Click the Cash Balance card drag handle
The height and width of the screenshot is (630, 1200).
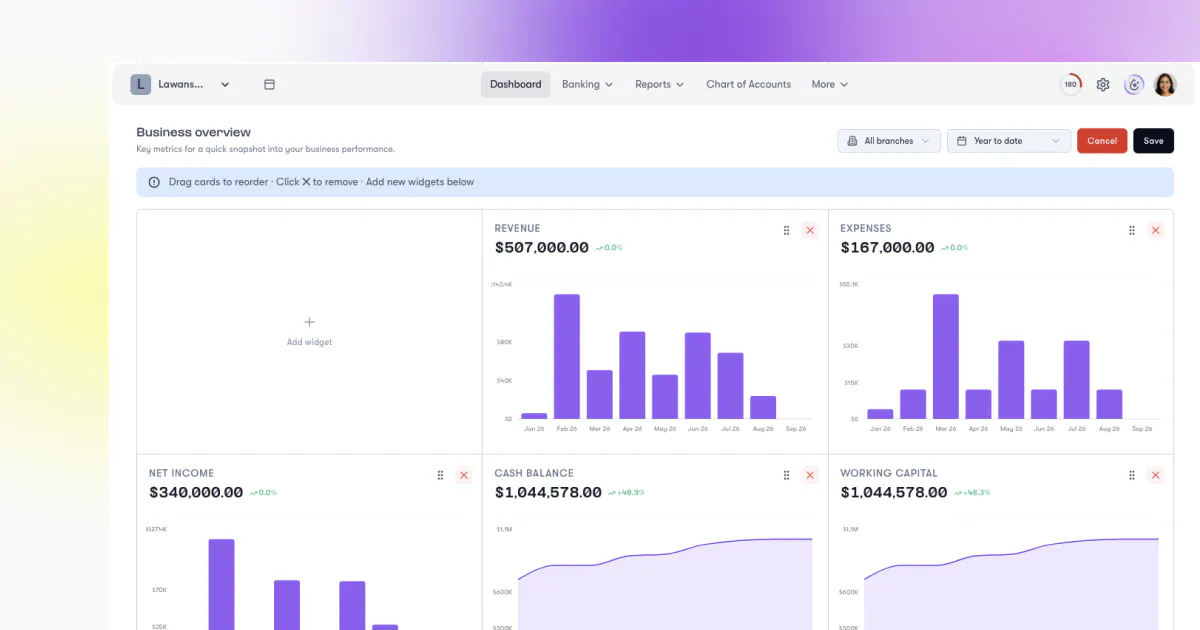(786, 475)
